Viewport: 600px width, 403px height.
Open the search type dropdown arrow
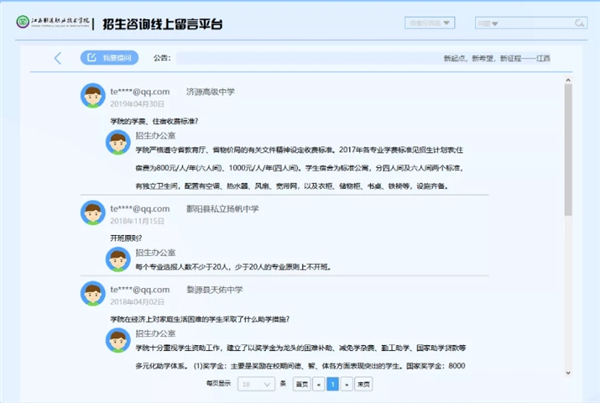[x=495, y=24]
